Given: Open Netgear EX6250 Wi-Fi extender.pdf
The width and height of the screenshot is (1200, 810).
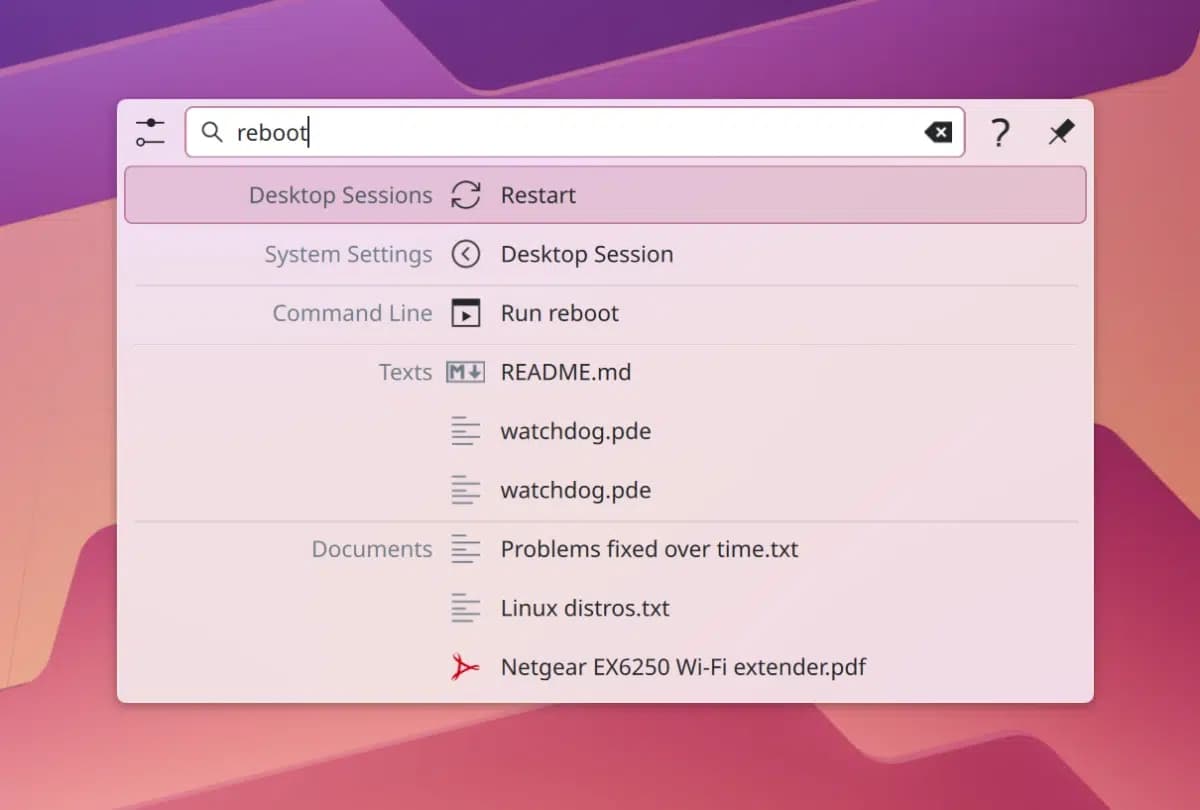Looking at the screenshot, I should [x=683, y=667].
